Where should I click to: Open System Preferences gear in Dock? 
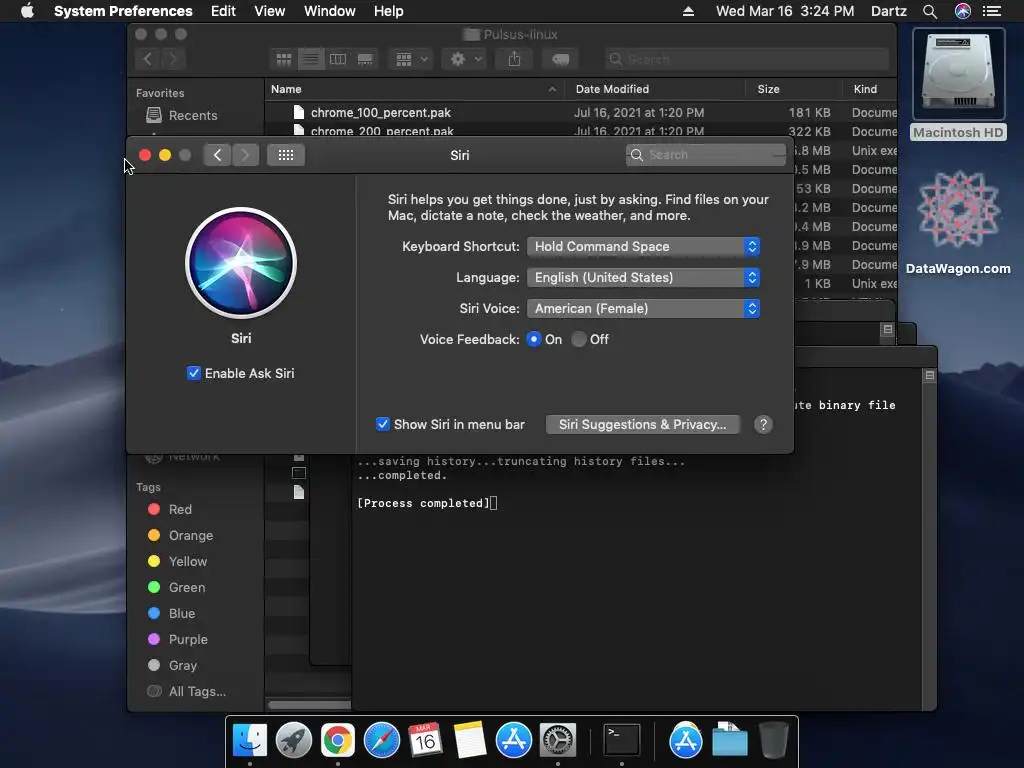pyautogui.click(x=557, y=740)
